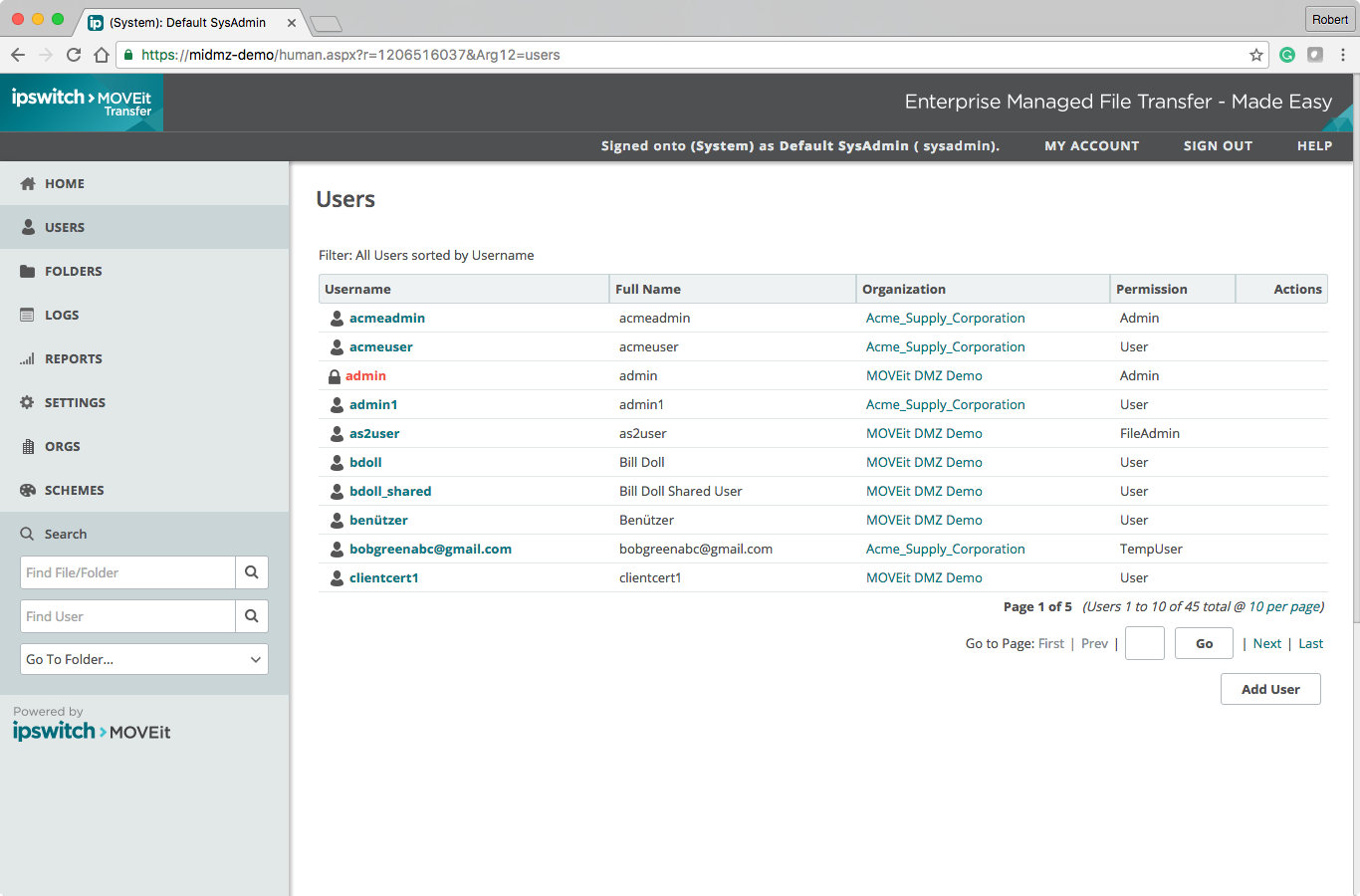Jump to the Last page link

coord(1310,643)
